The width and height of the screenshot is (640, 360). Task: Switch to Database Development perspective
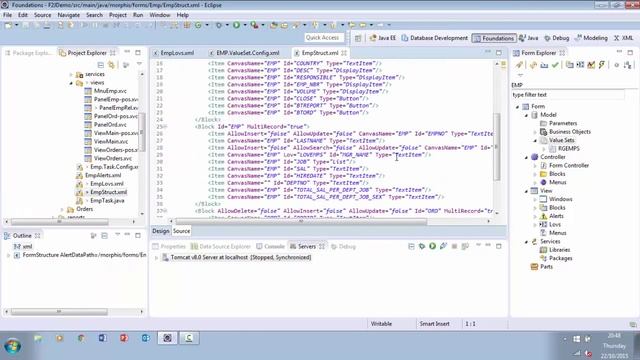pyautogui.click(x=435, y=38)
